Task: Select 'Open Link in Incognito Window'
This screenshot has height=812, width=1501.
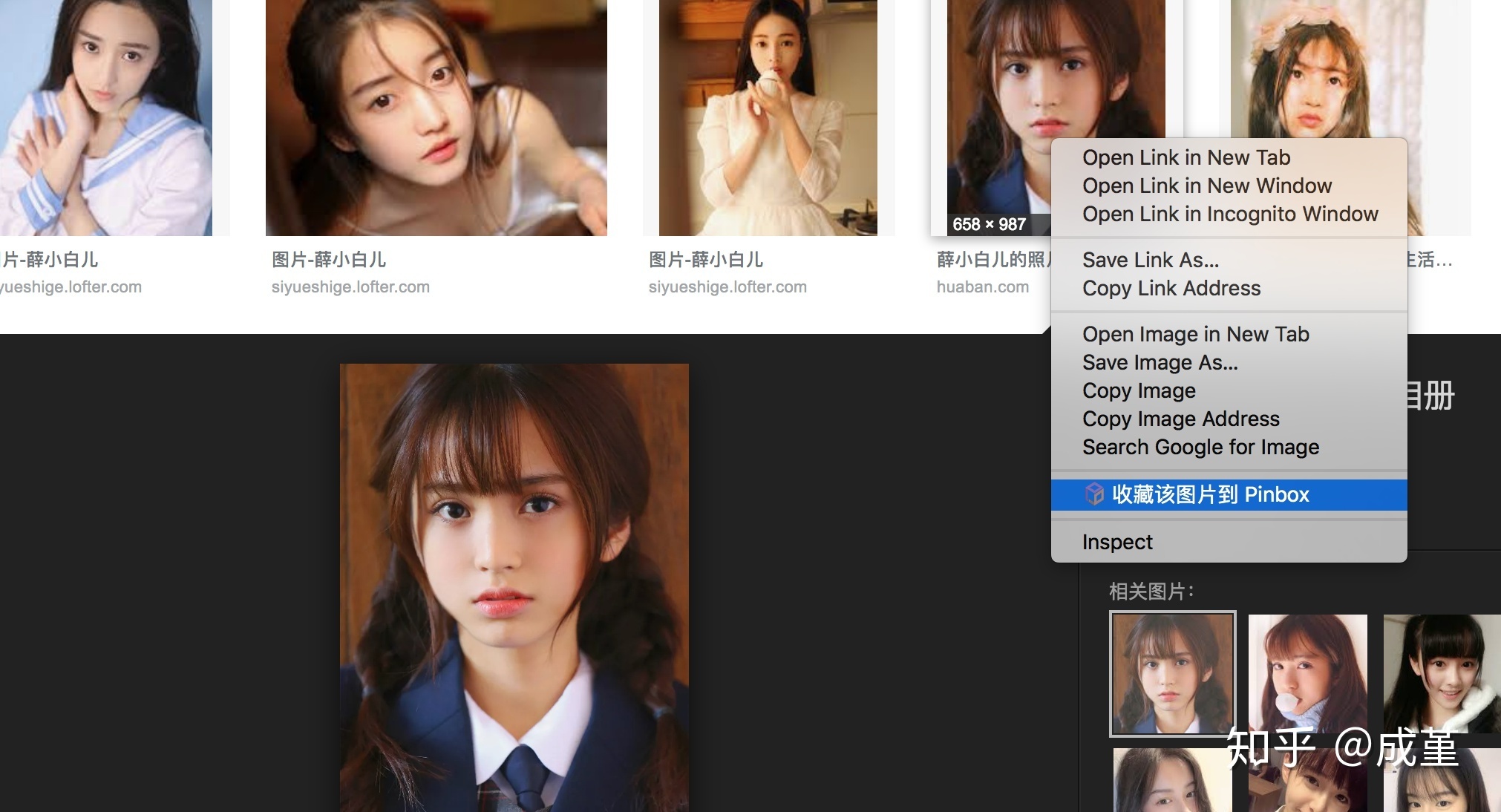Action: pos(1229,214)
